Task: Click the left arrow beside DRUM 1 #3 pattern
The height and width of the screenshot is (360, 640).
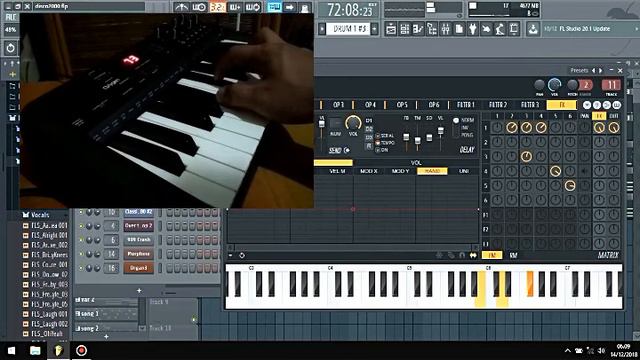Action: coord(322,29)
